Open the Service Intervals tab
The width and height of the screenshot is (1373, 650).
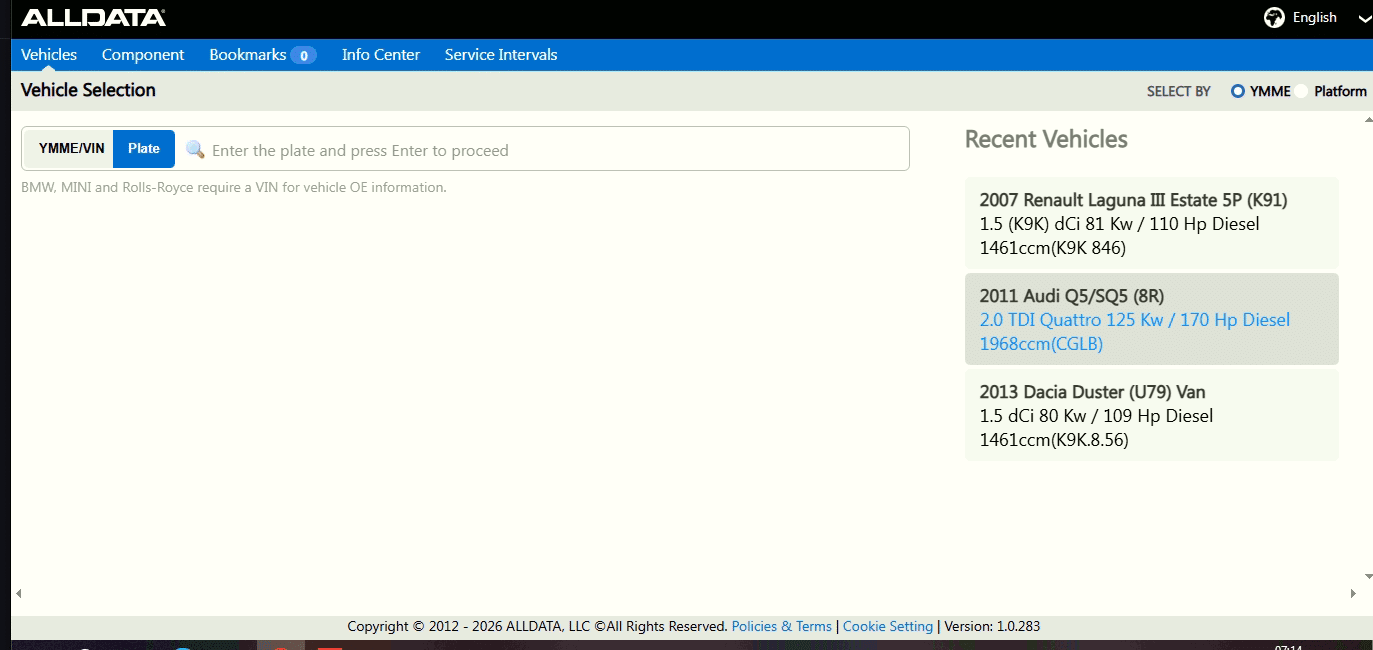click(x=501, y=55)
